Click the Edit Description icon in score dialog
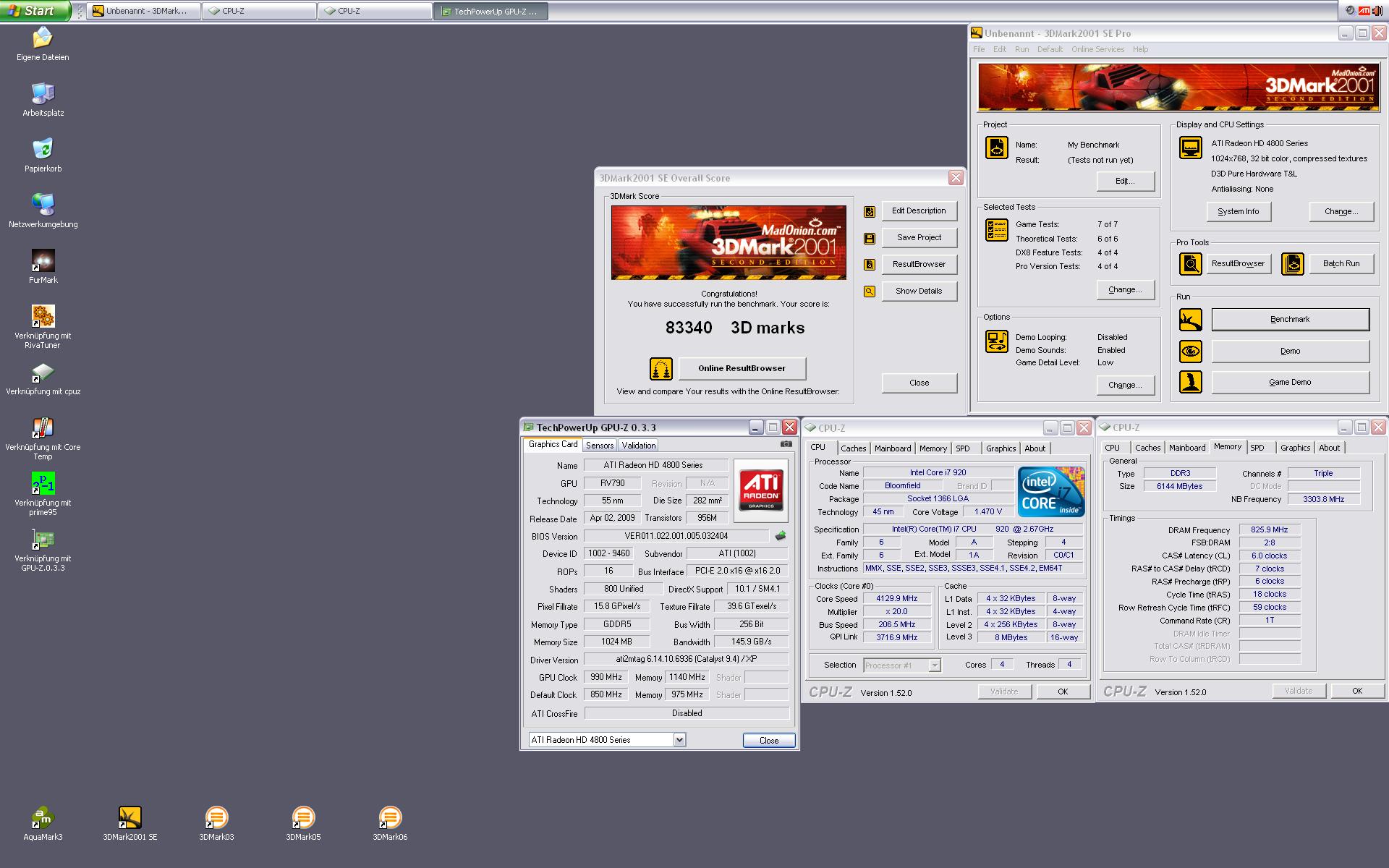Image resolution: width=1389 pixels, height=868 pixels. tap(870, 212)
